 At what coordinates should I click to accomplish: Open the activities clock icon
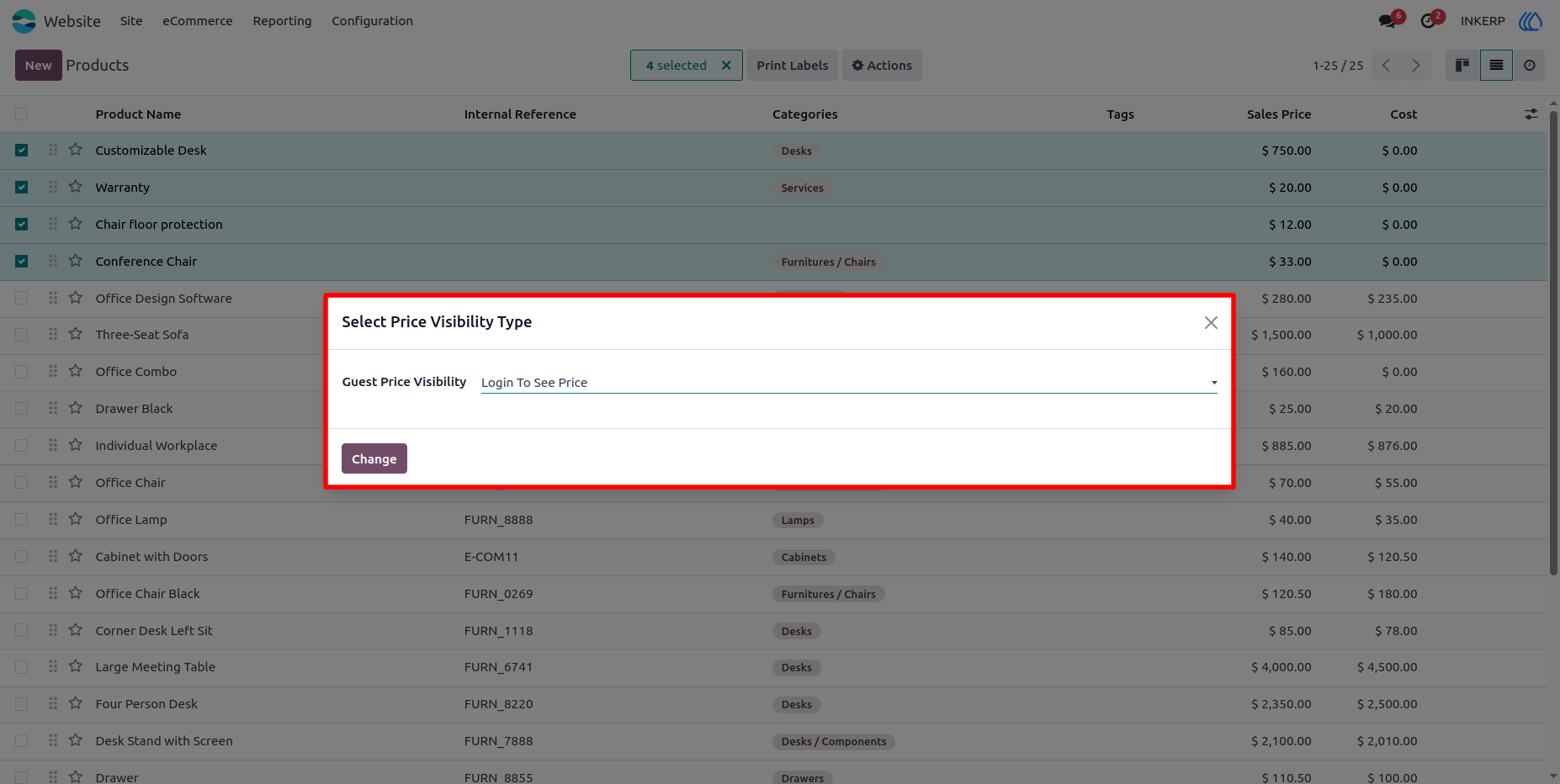click(1428, 21)
